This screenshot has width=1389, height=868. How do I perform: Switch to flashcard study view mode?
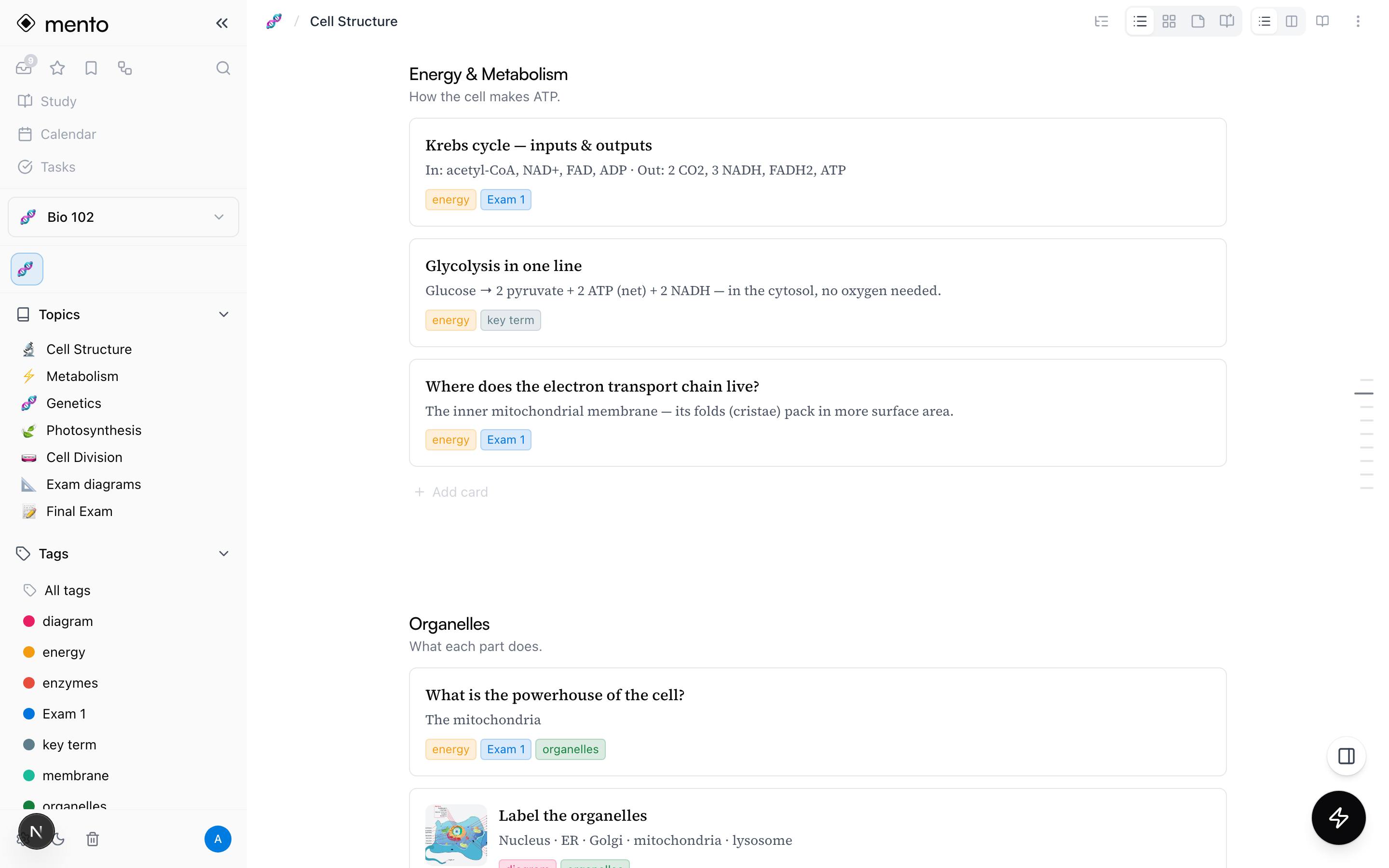pos(1226,21)
